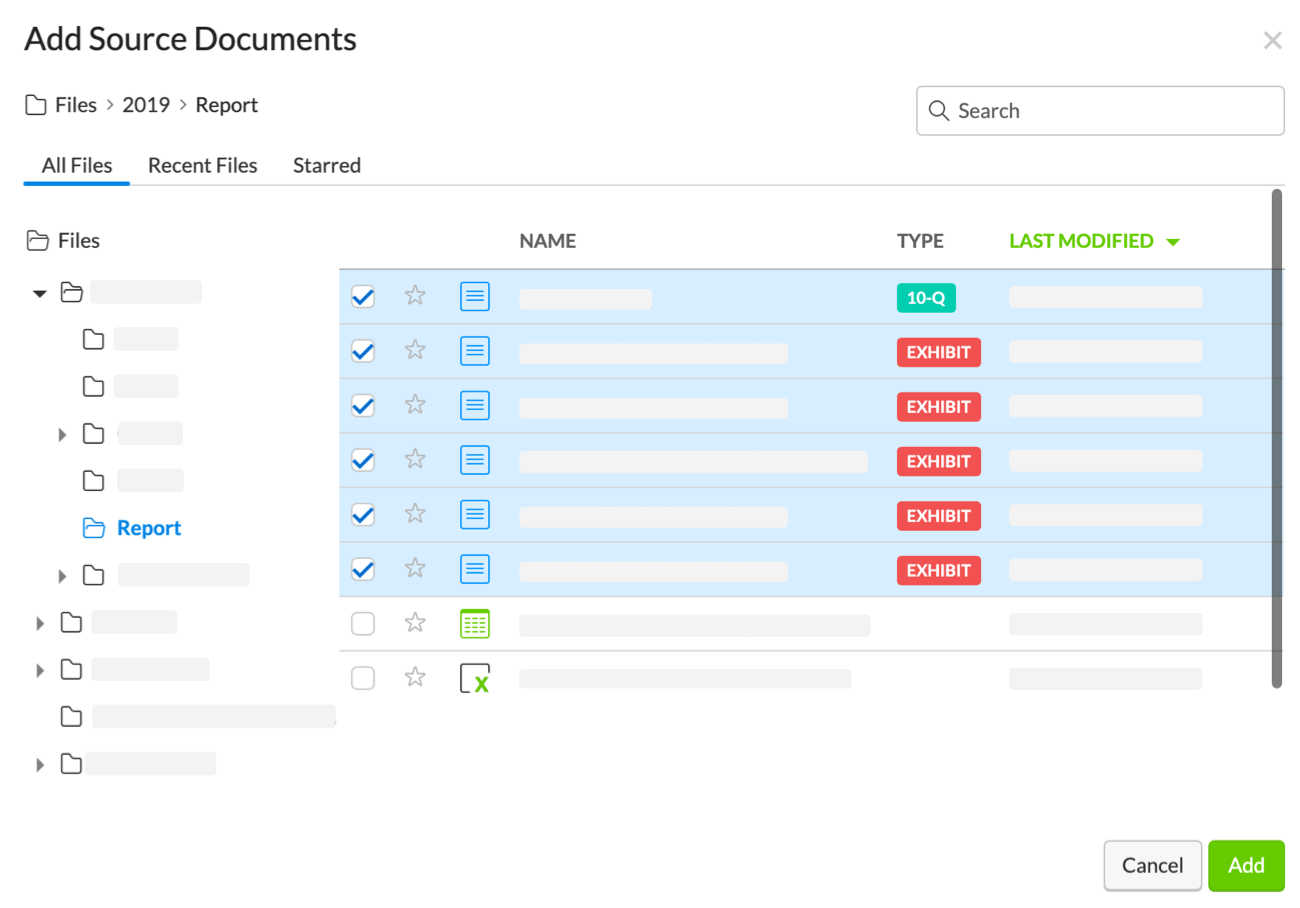Expand the subfolder directly below Report
The width and height of the screenshot is (1300, 908).
(x=62, y=576)
